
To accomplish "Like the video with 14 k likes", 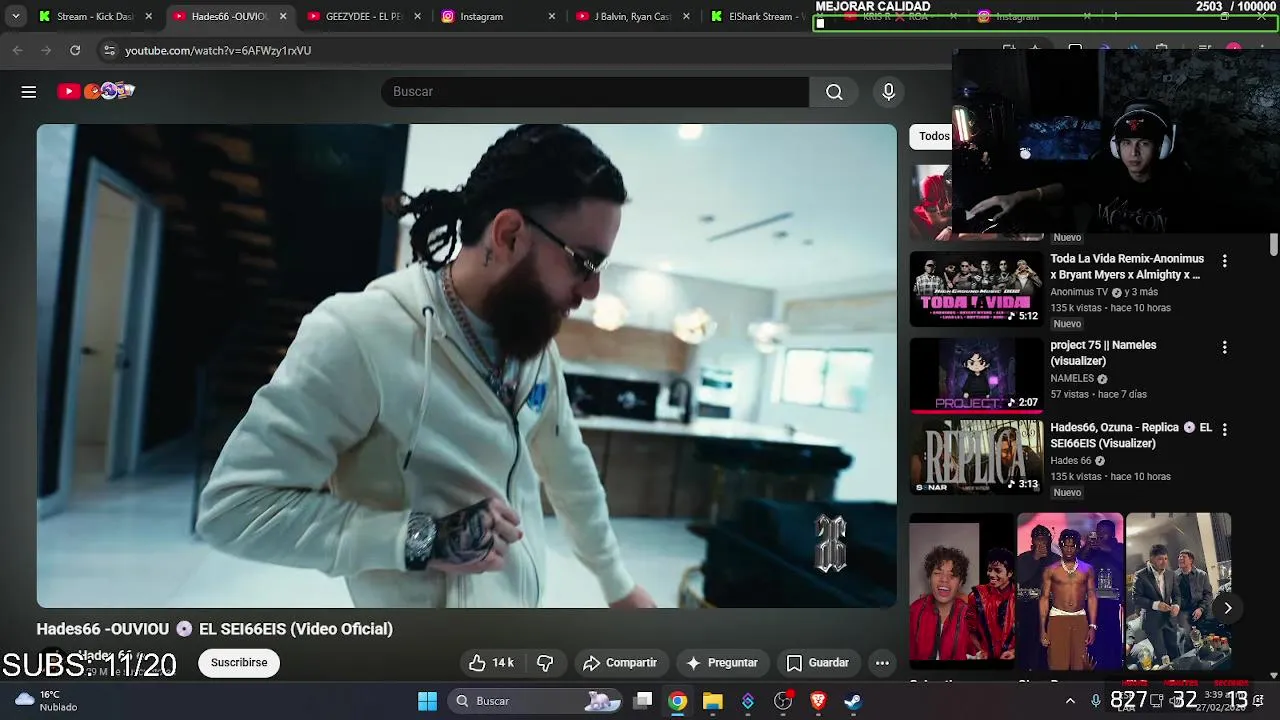I will click(x=492, y=663).
